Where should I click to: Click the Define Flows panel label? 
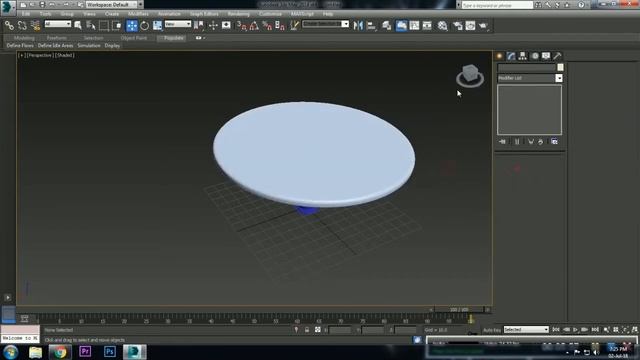tap(20, 46)
